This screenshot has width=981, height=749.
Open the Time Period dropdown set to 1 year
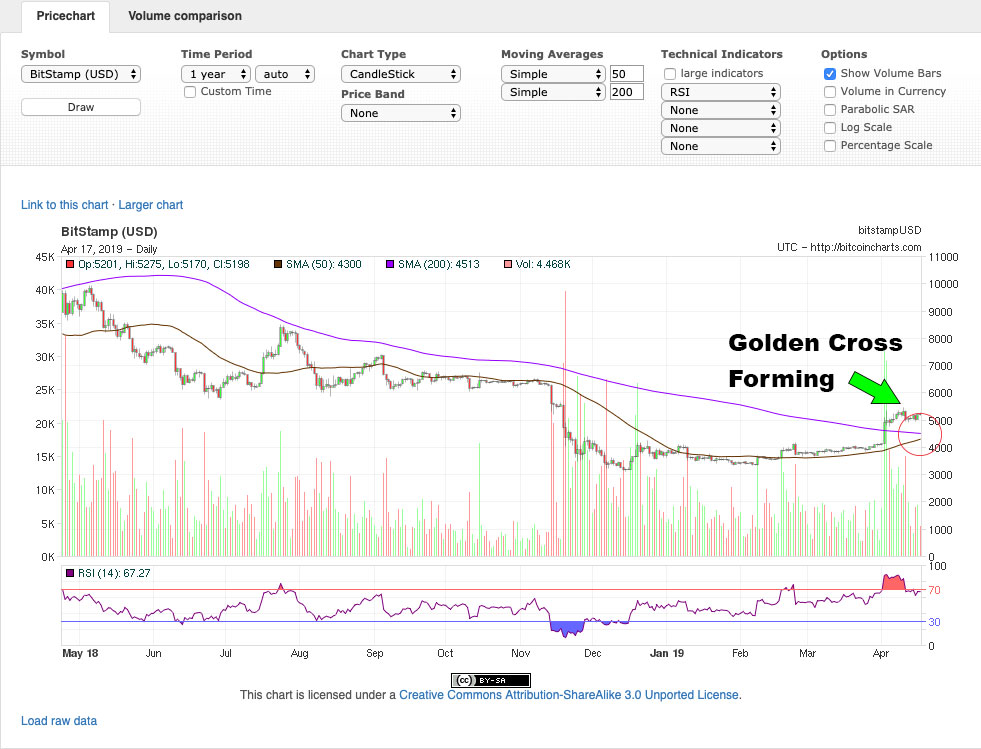(x=216, y=73)
